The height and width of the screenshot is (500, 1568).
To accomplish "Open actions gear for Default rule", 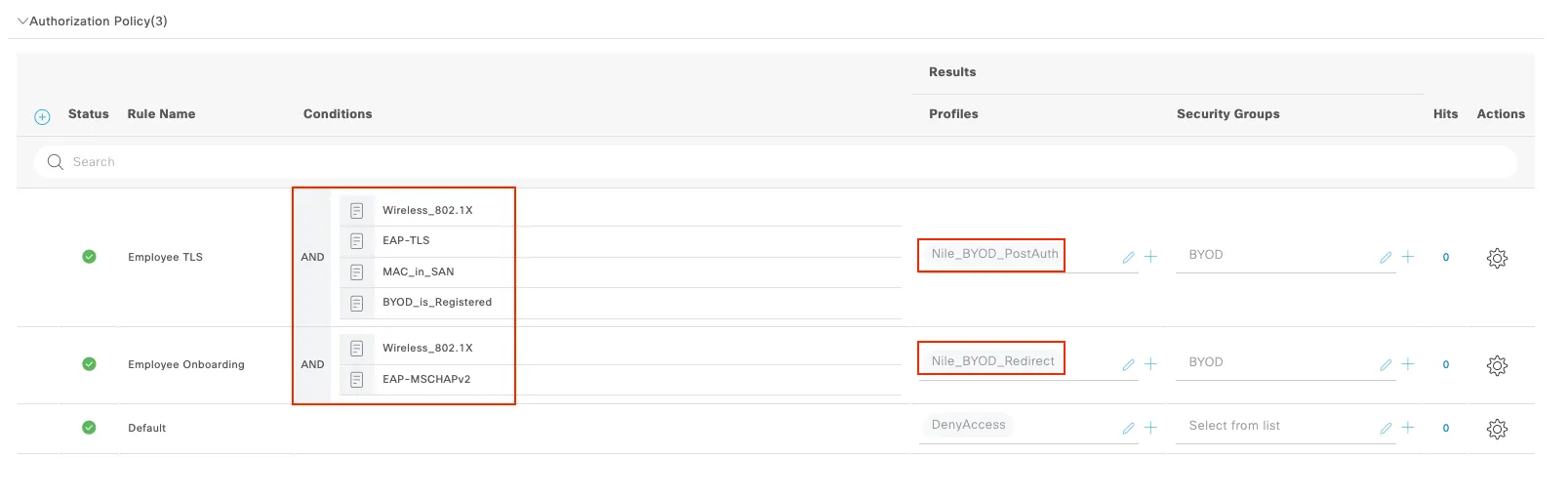I will (x=1497, y=429).
